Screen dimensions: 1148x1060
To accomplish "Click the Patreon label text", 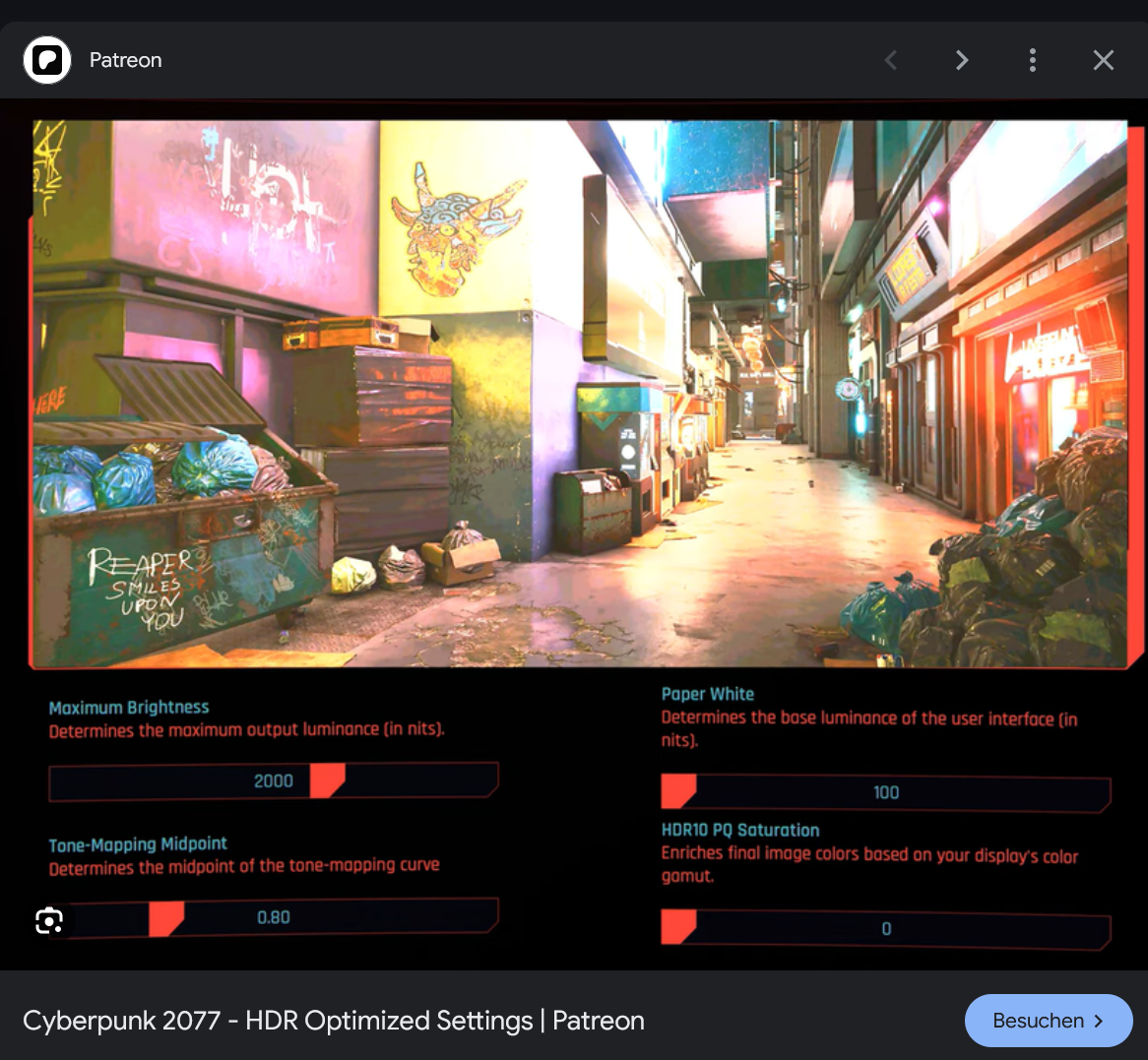I will pyautogui.click(x=125, y=60).
